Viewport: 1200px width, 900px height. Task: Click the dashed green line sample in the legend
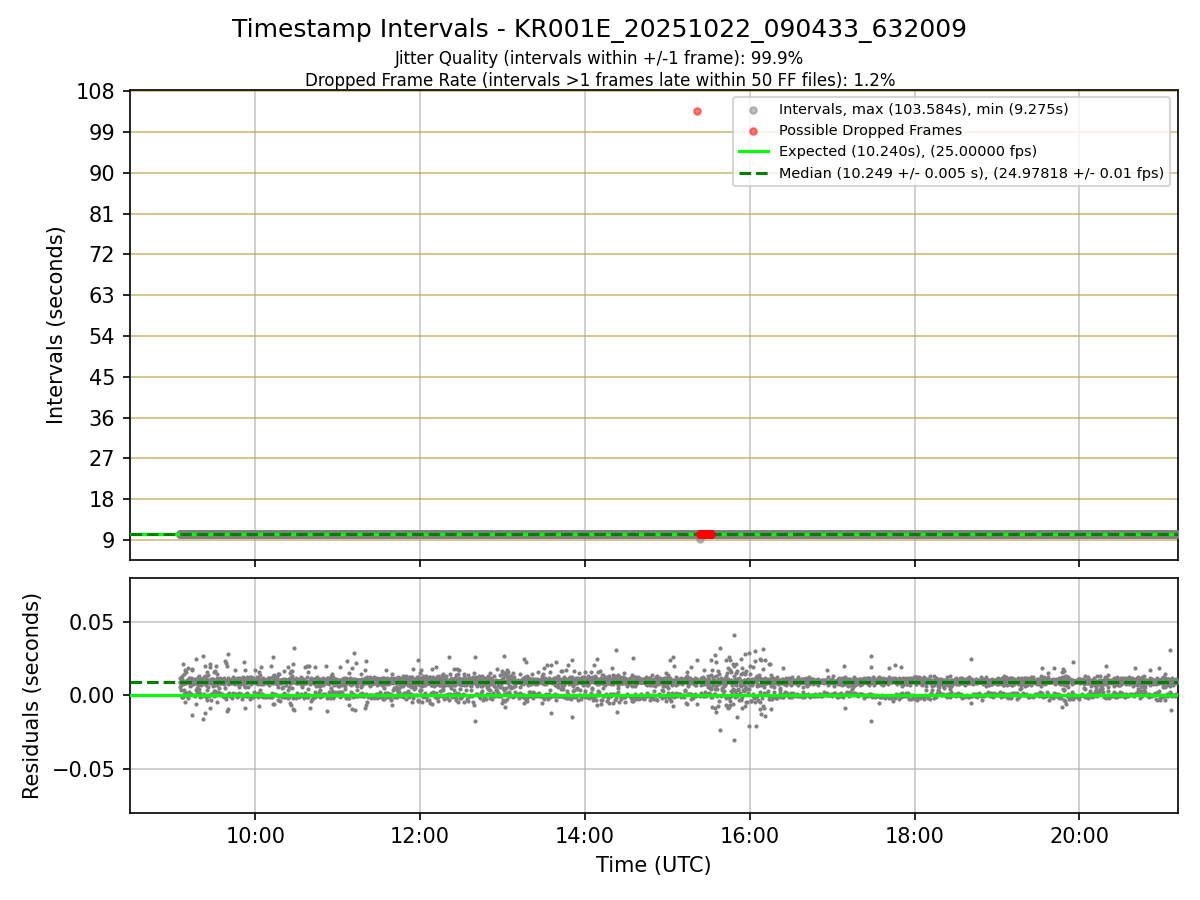point(754,173)
